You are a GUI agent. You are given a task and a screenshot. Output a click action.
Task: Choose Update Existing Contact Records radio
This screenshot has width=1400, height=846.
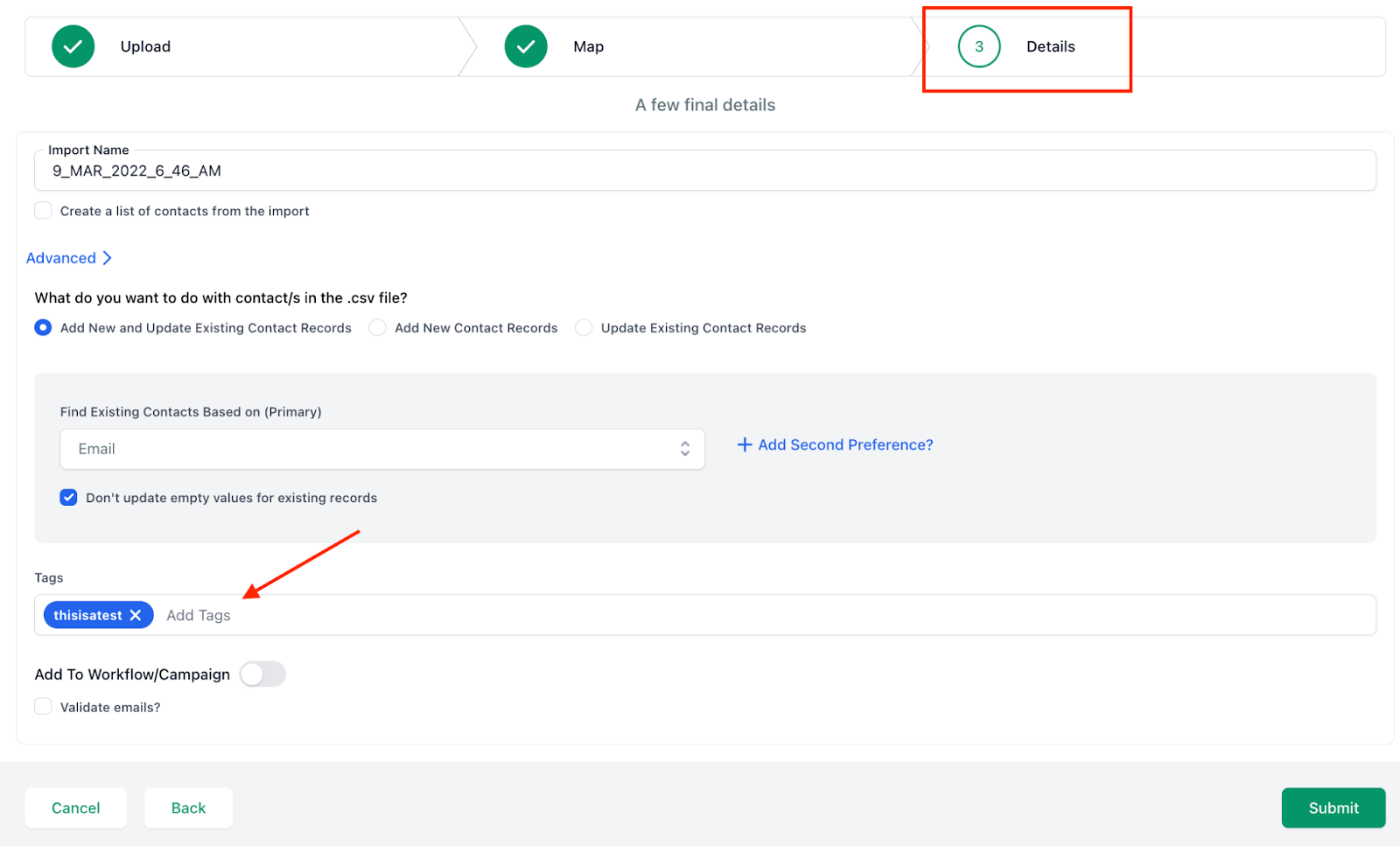(584, 328)
